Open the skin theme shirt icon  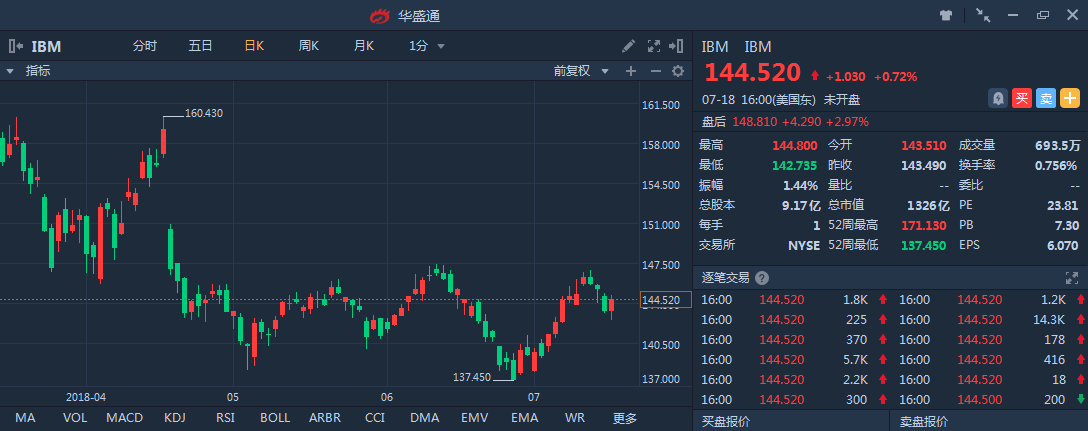pyautogui.click(x=945, y=15)
